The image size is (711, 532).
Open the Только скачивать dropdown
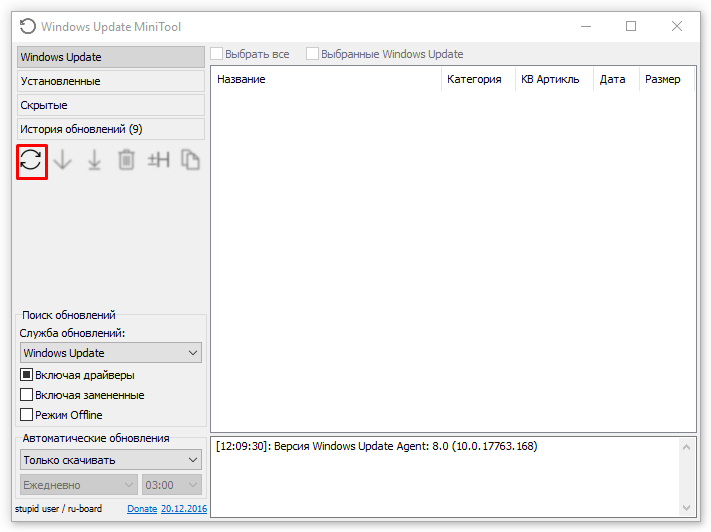point(111,460)
